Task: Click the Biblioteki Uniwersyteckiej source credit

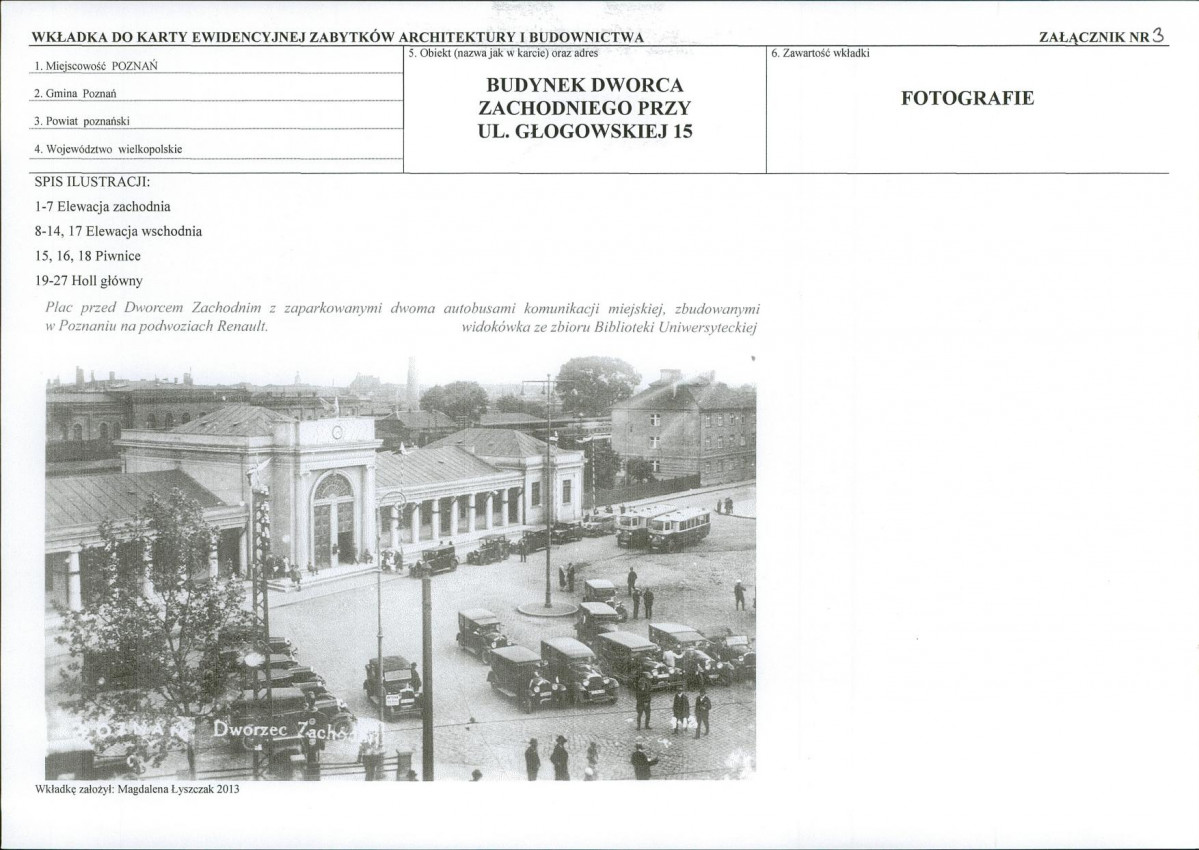Action: click(609, 328)
